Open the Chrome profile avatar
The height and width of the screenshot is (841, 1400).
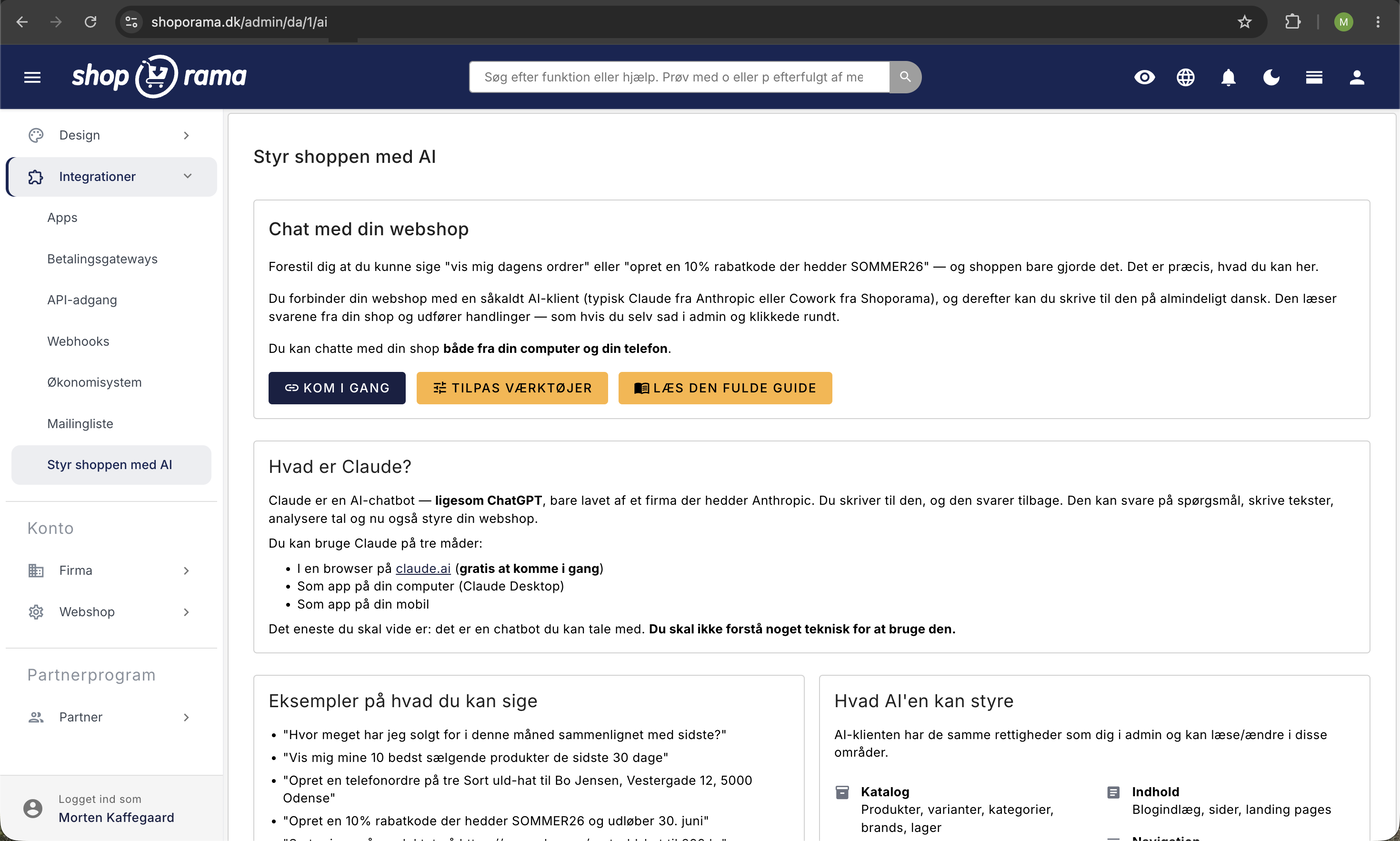(x=1343, y=21)
